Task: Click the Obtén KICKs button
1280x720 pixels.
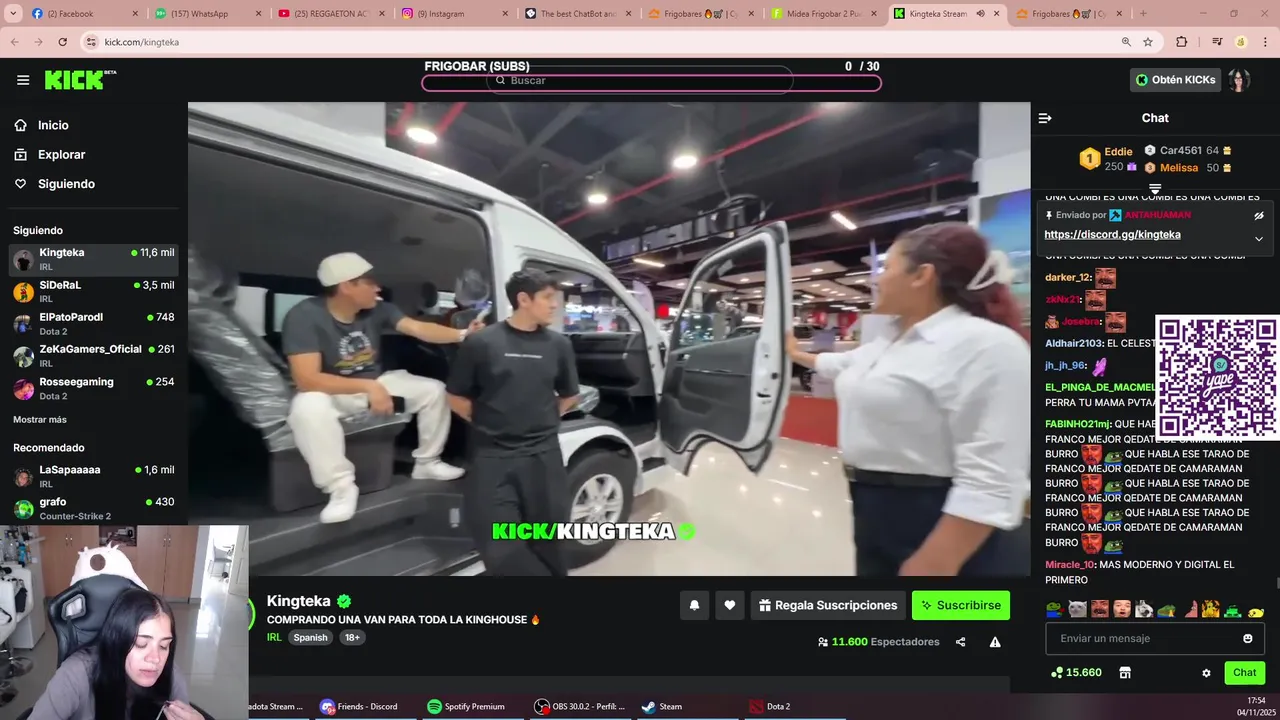Action: point(1176,80)
